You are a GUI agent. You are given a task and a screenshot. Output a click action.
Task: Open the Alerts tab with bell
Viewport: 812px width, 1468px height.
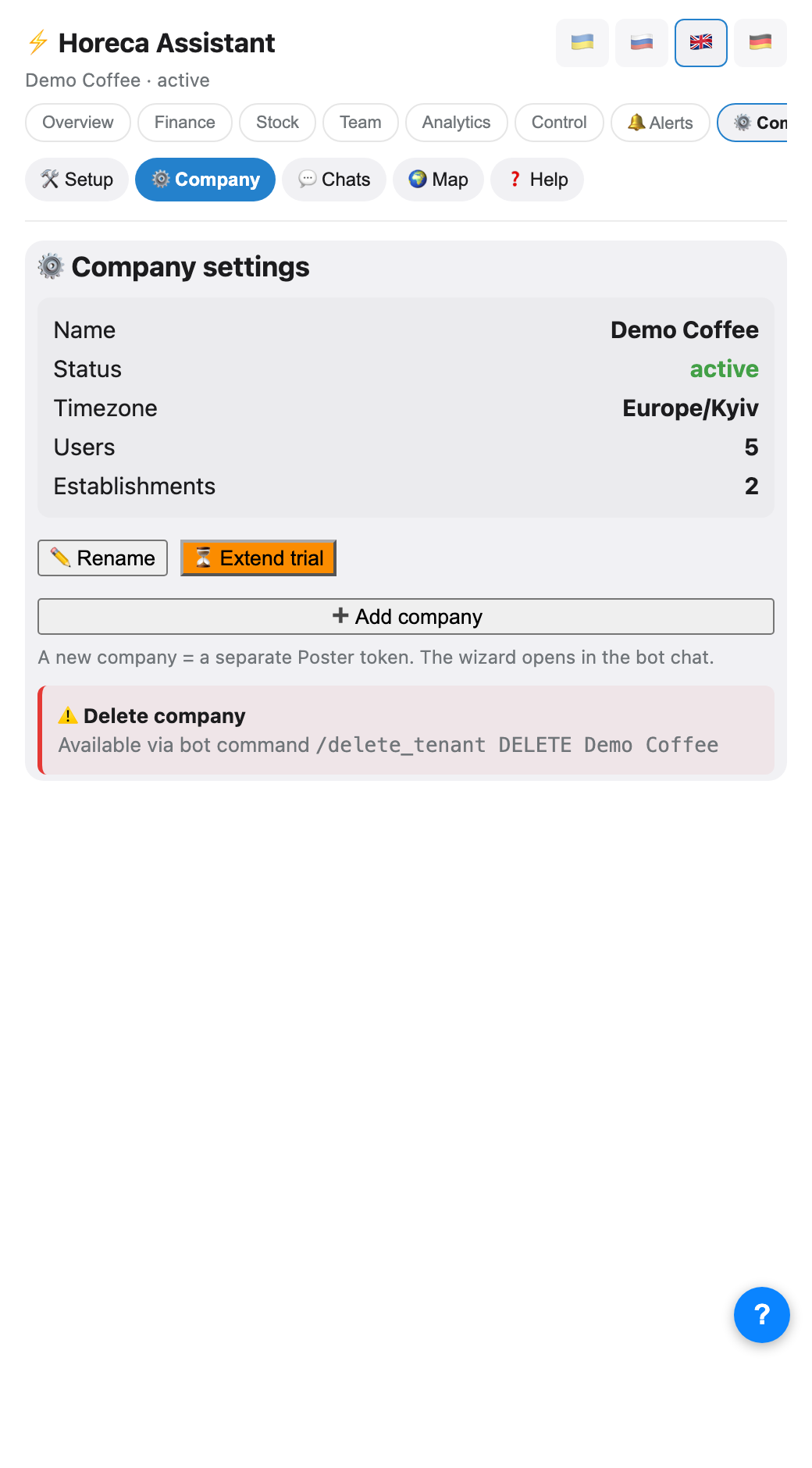pos(661,123)
